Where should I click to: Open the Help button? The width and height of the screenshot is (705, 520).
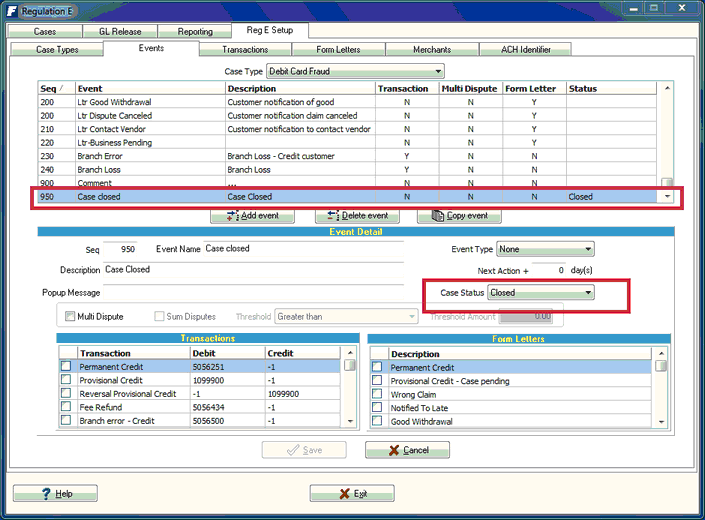click(x=55, y=493)
